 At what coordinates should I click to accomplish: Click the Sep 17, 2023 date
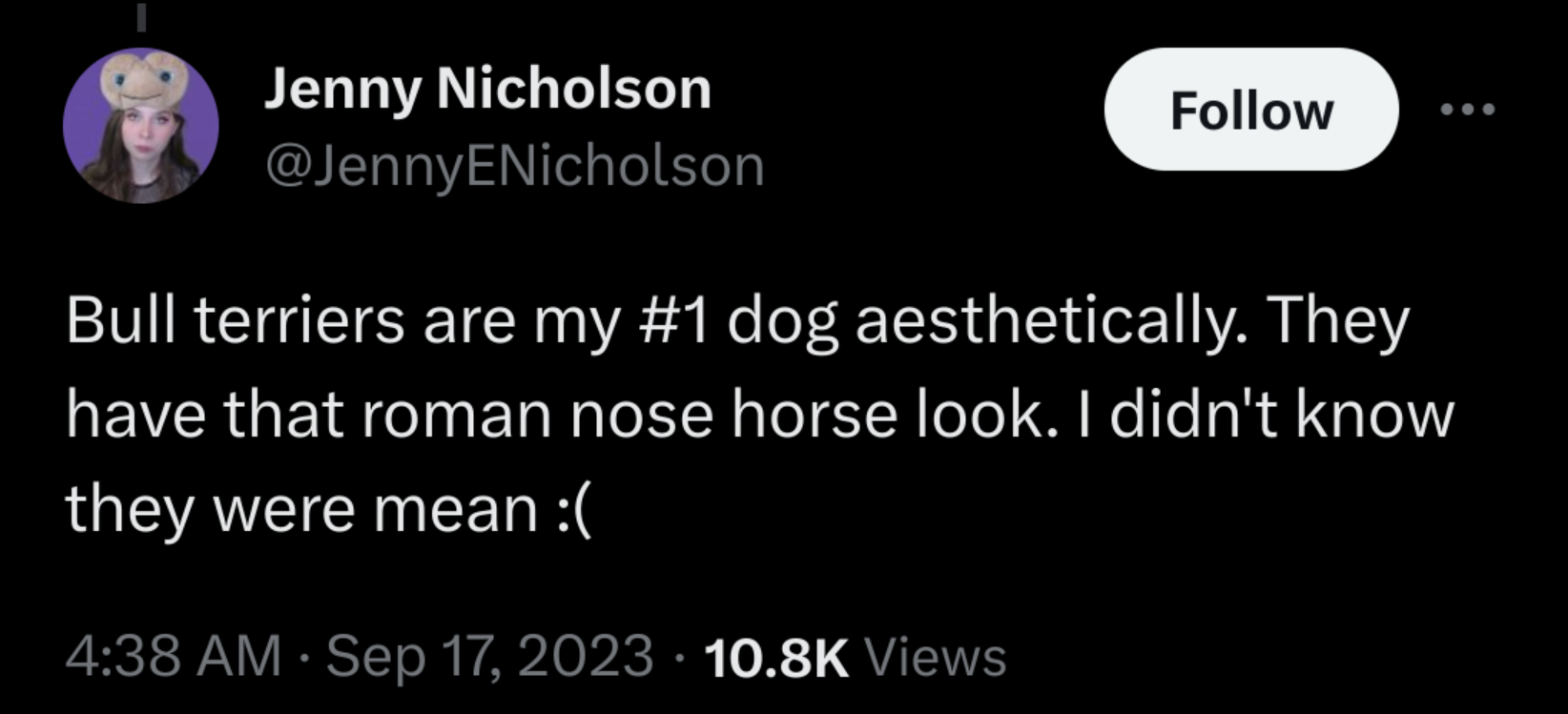(490, 657)
